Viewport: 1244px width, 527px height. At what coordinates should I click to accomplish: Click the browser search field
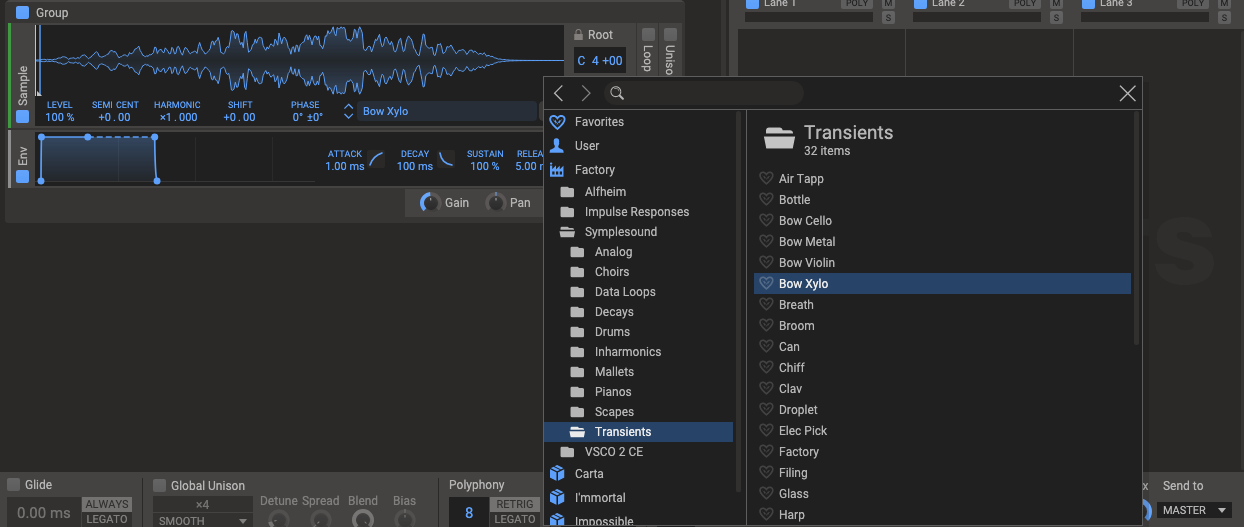[x=710, y=93]
